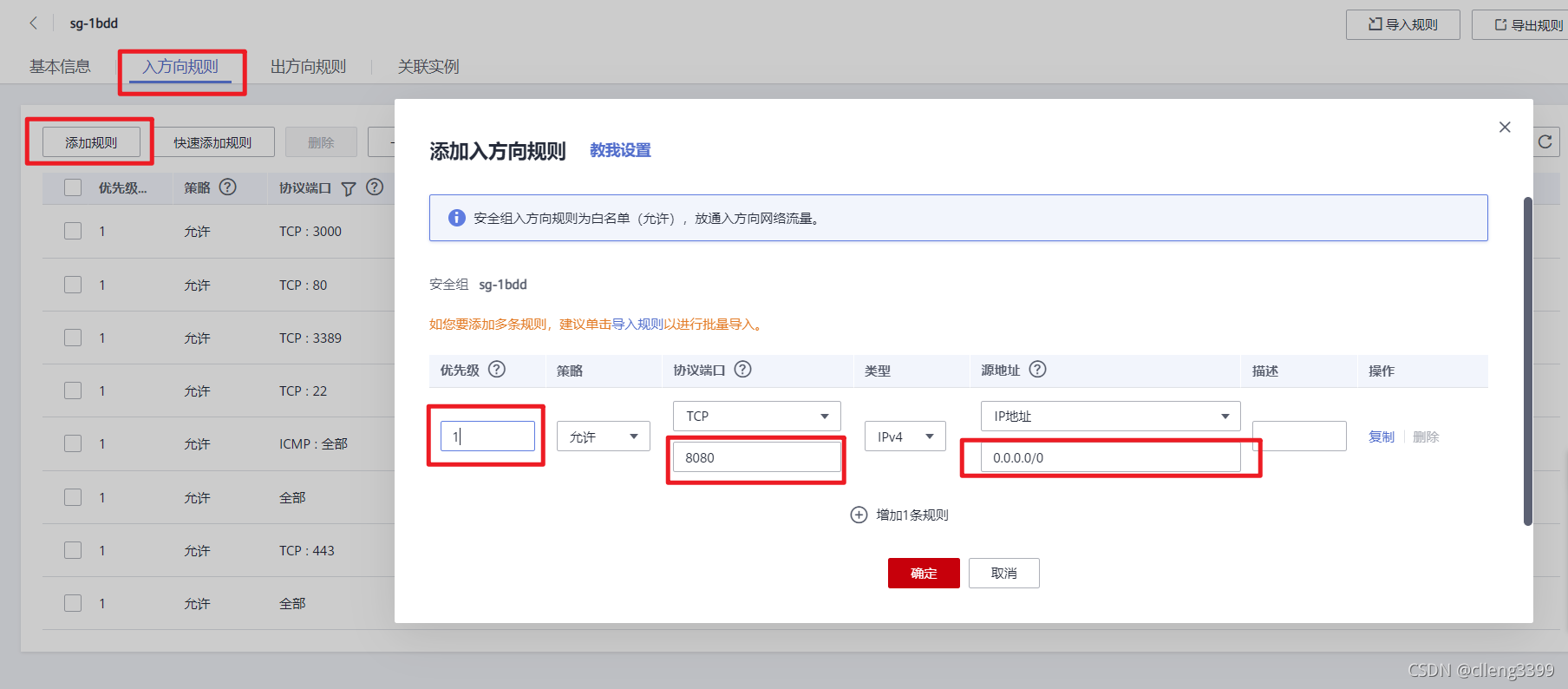Cancel the dialog with 取消
The image size is (1568, 689).
pyautogui.click(x=1004, y=573)
